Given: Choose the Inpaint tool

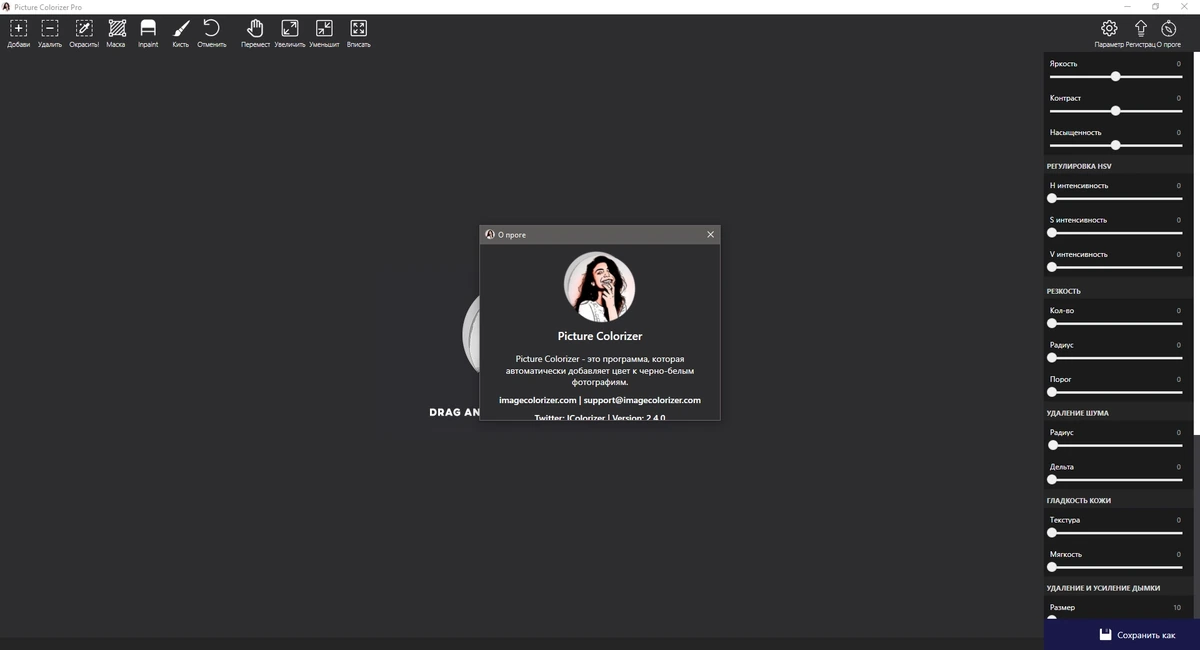Looking at the screenshot, I should click(148, 33).
